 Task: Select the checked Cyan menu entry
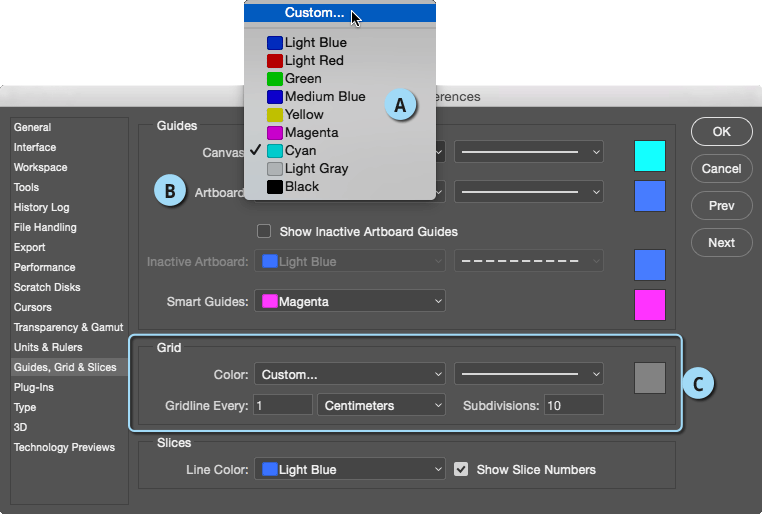click(x=340, y=151)
